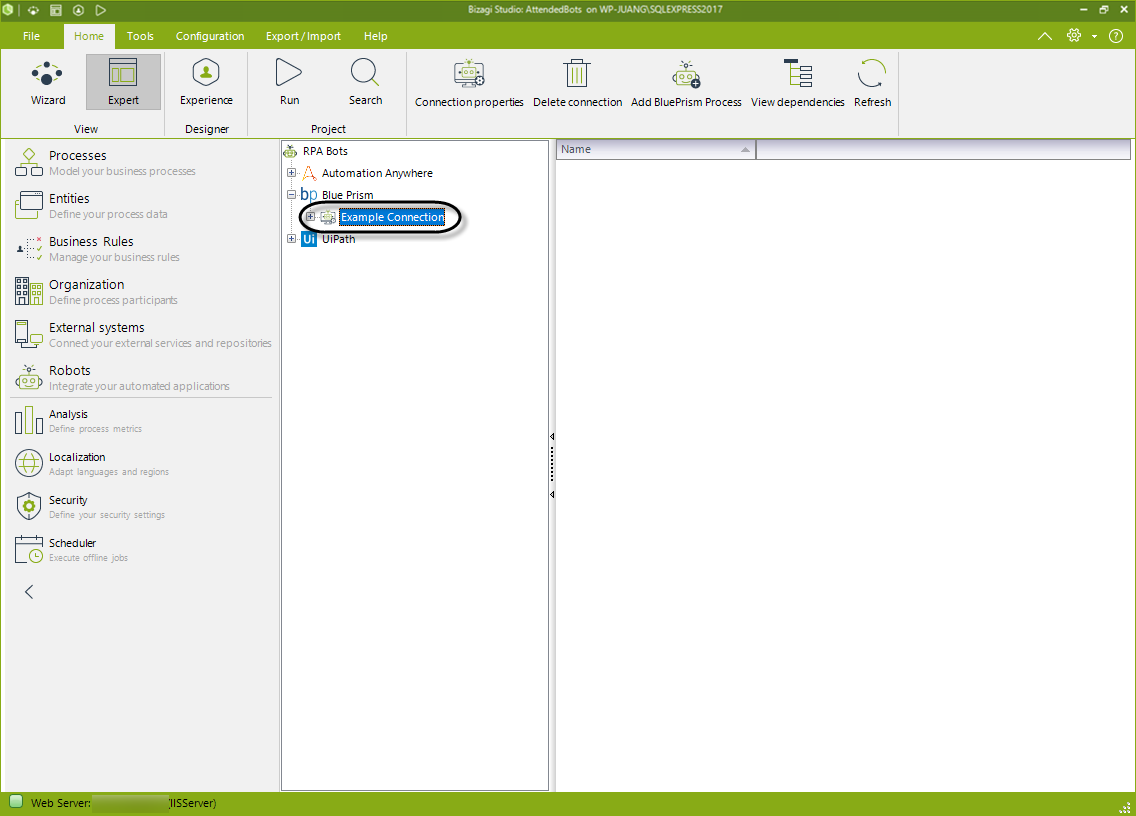Click the green Web Server status indicator
Viewport: 1136px width, 816px height.
16,802
